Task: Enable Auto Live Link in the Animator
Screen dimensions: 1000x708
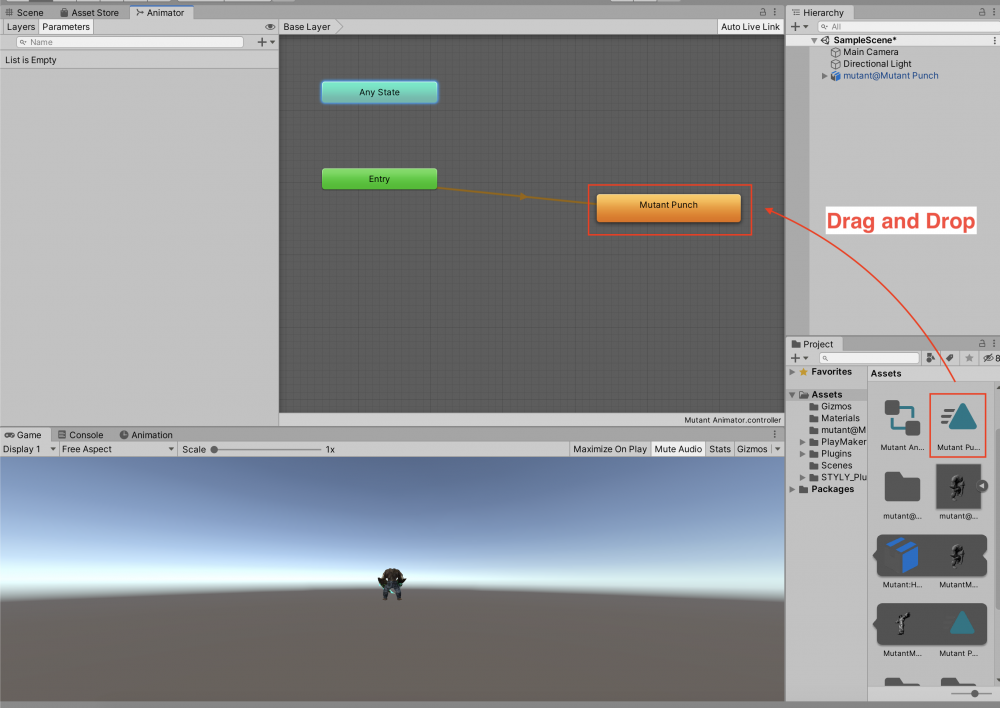Action: point(750,26)
